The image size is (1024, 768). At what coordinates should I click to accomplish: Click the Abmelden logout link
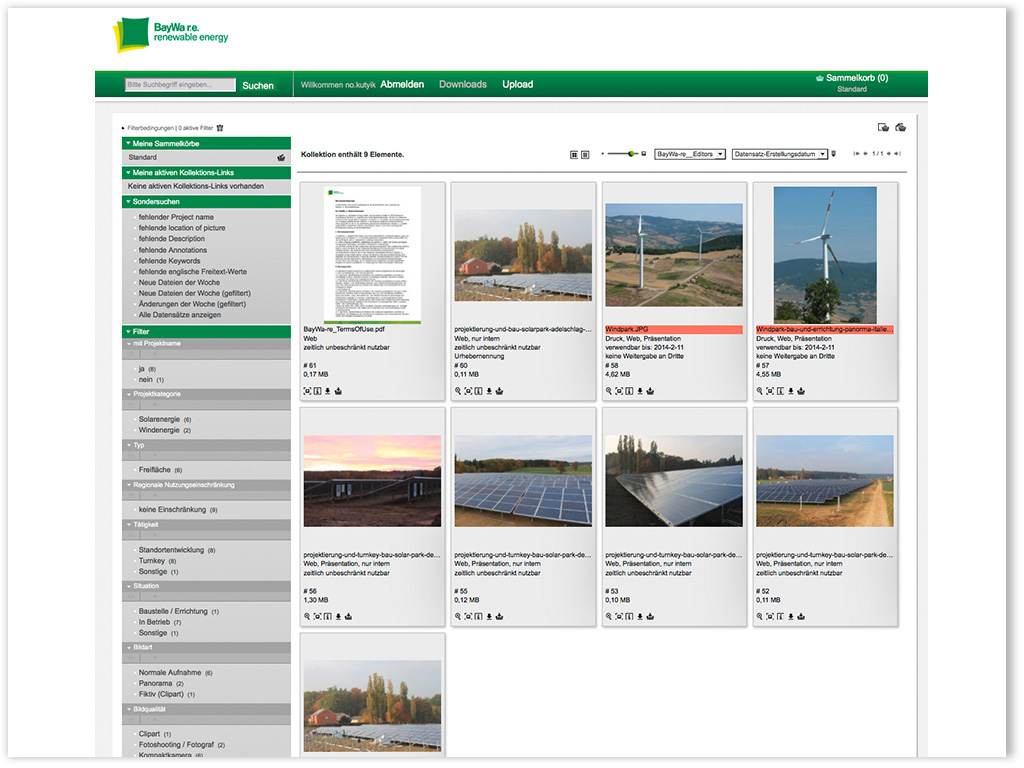(x=402, y=85)
